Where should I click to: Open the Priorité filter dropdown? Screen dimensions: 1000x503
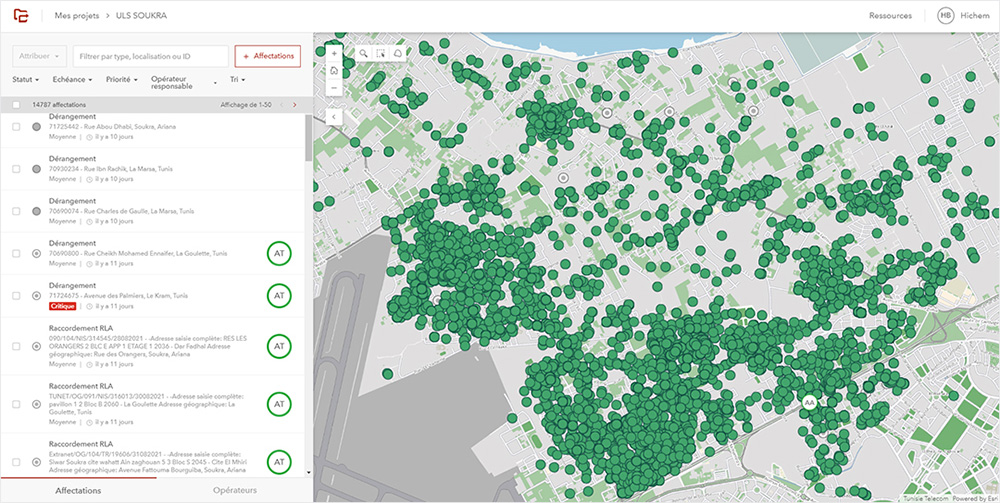[121, 79]
